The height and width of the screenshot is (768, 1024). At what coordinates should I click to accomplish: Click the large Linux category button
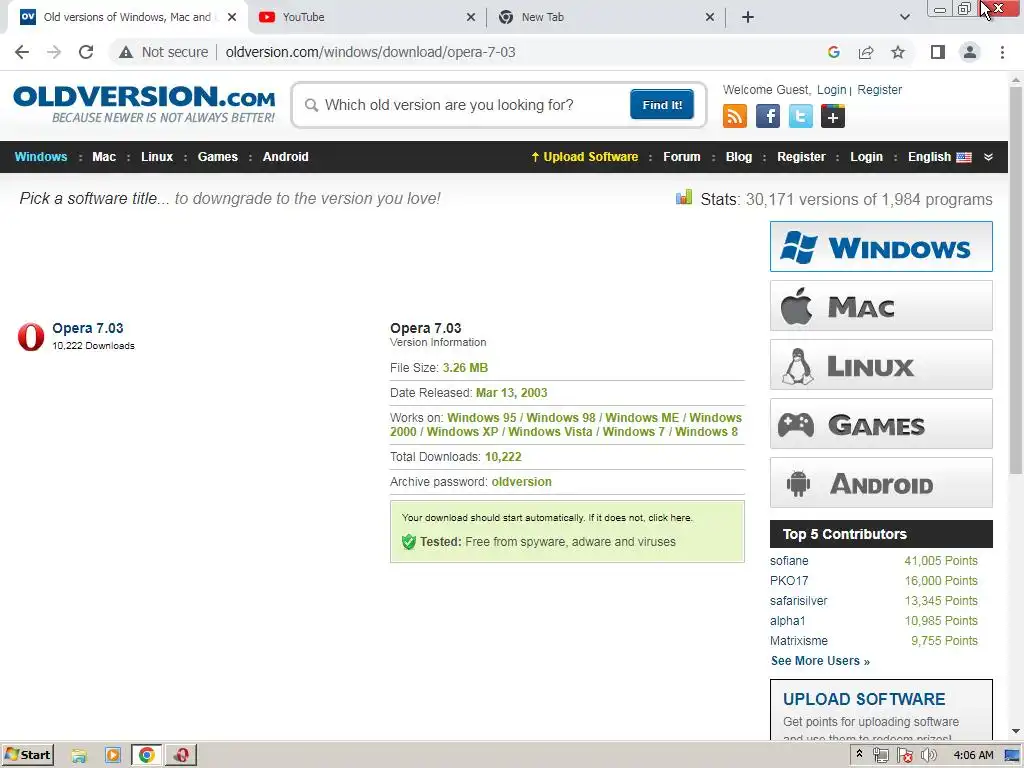tap(881, 364)
